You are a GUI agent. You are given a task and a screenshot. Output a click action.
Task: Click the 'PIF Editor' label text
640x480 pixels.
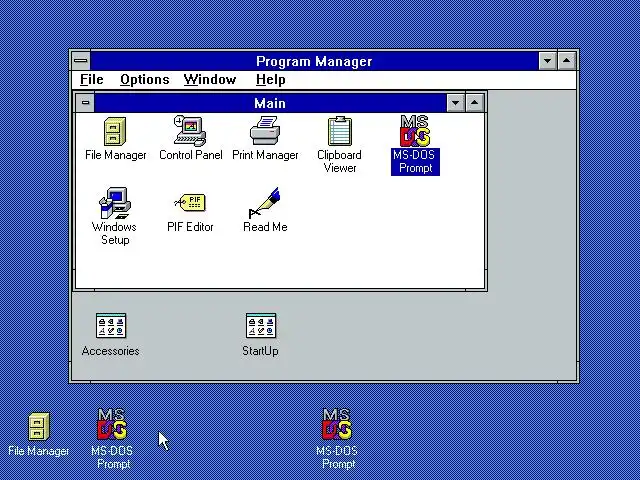190,227
